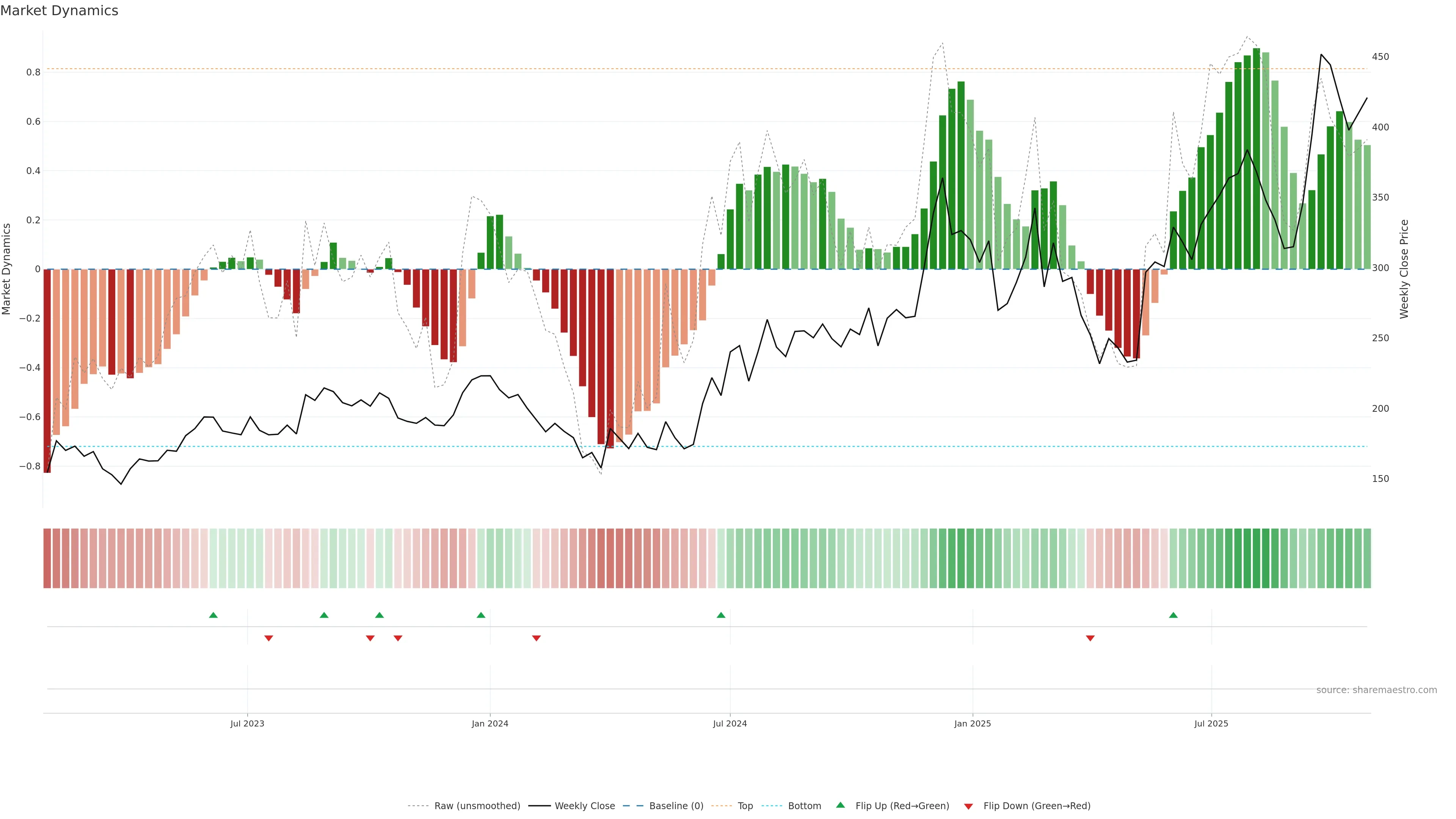Click the Flip Up green triangle legend icon
This screenshot has height=819, width=1456.
(840, 805)
